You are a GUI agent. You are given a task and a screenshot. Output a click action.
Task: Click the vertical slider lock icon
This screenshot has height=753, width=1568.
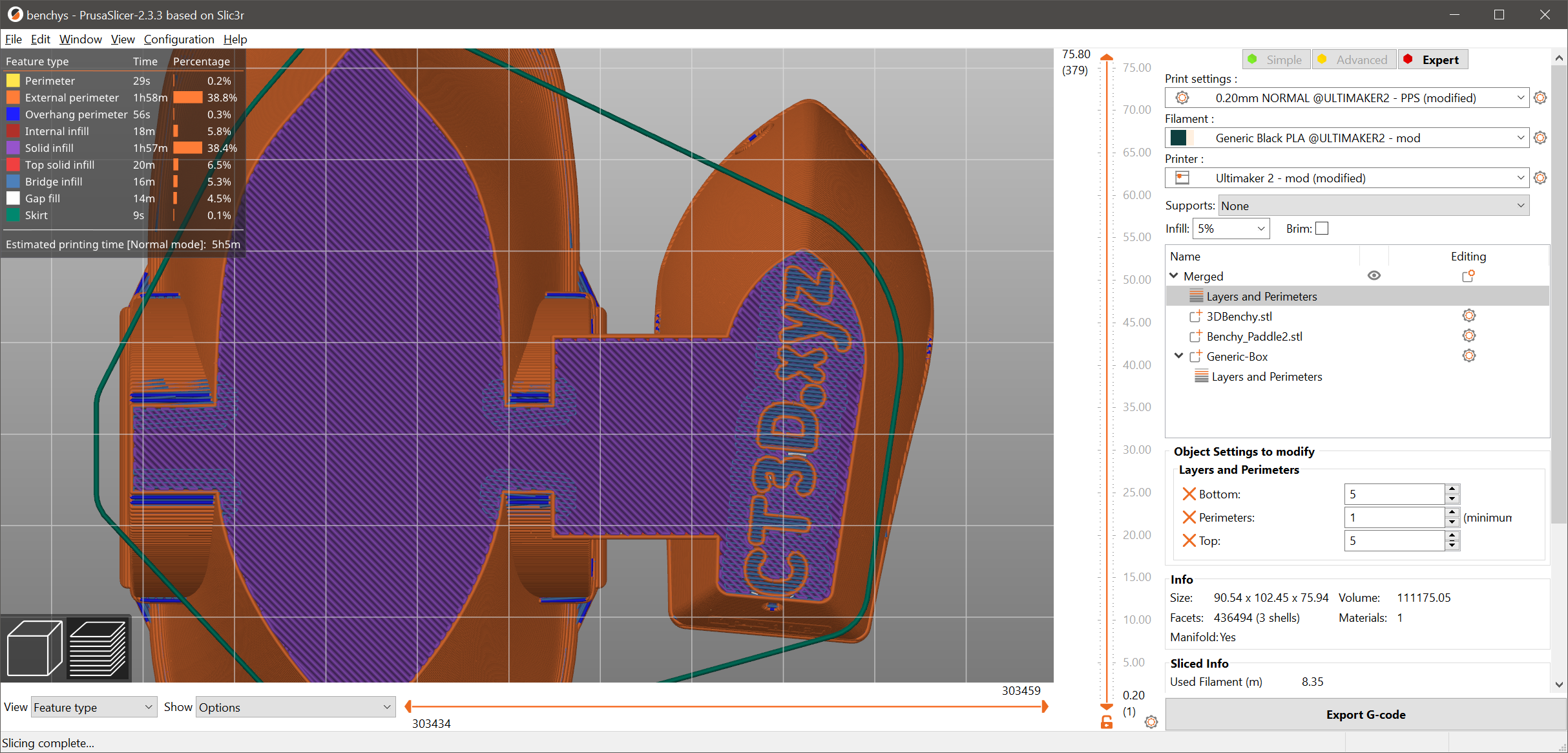pyautogui.click(x=1107, y=722)
